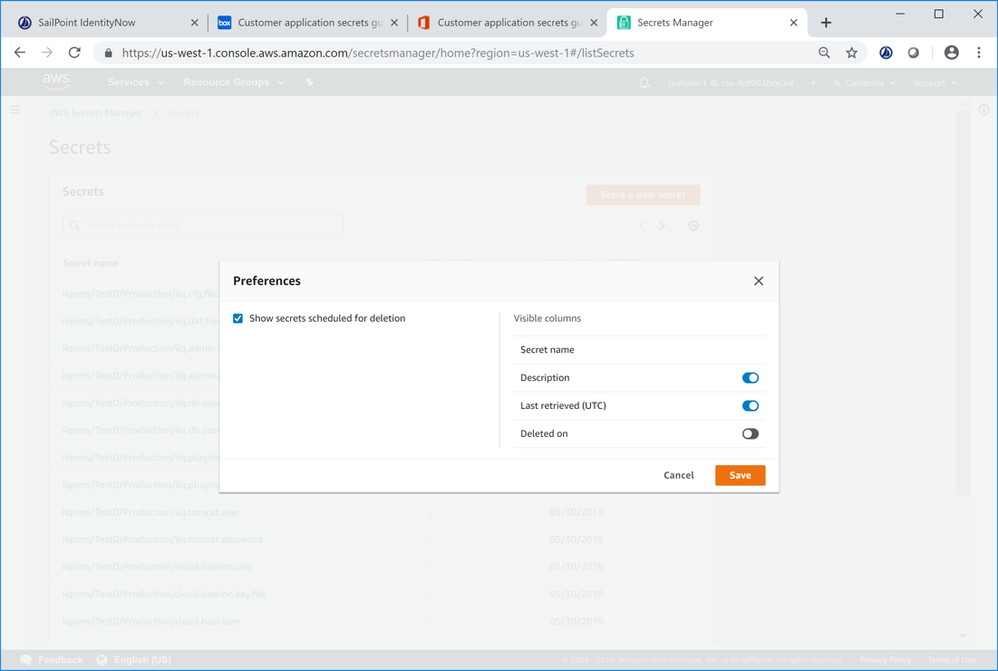Bookmark this page with star icon
Viewport: 998px width, 671px height.
[x=852, y=53]
